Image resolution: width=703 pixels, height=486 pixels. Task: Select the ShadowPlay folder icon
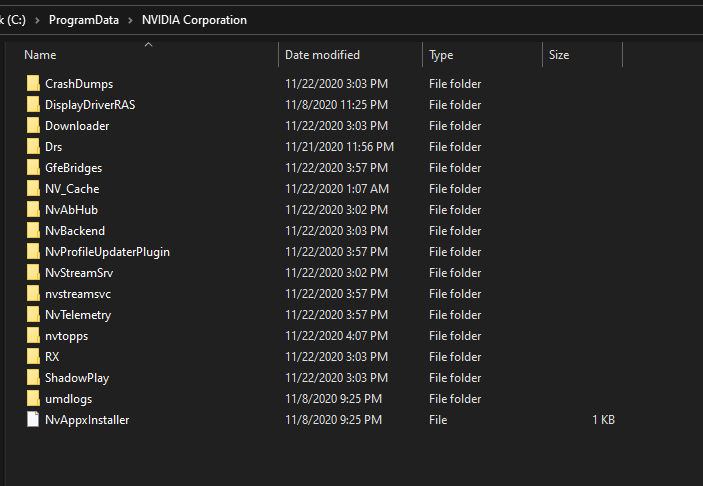(33, 378)
